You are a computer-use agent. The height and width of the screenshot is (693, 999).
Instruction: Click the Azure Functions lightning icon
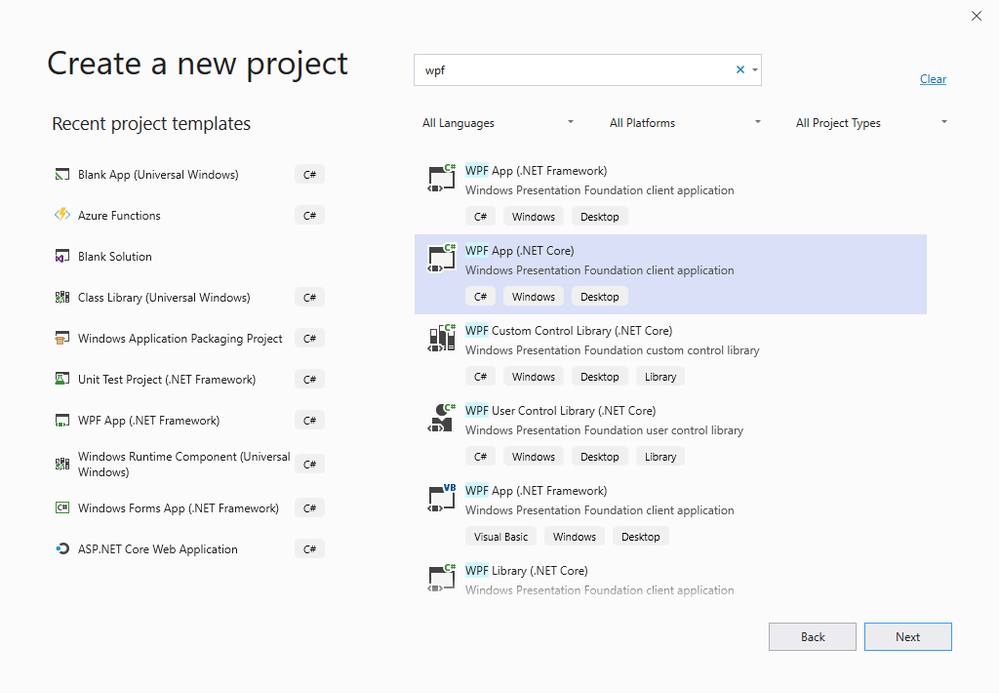pyautogui.click(x=62, y=215)
